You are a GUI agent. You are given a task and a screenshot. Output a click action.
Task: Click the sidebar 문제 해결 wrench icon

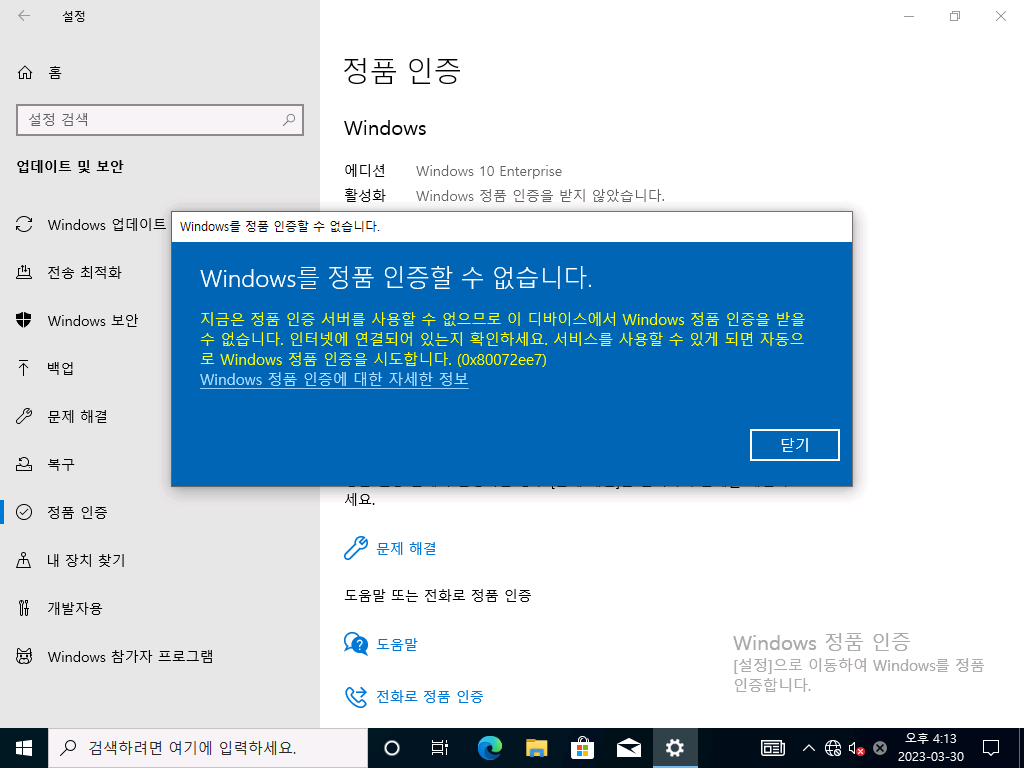(x=24, y=416)
